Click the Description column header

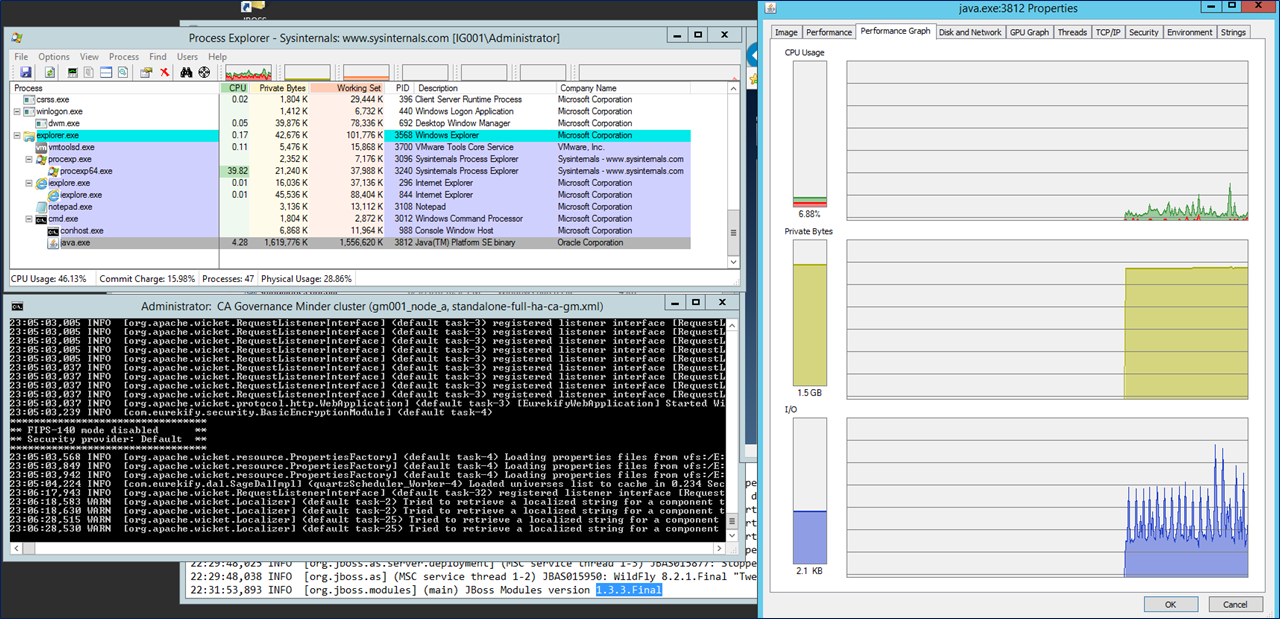coord(485,88)
